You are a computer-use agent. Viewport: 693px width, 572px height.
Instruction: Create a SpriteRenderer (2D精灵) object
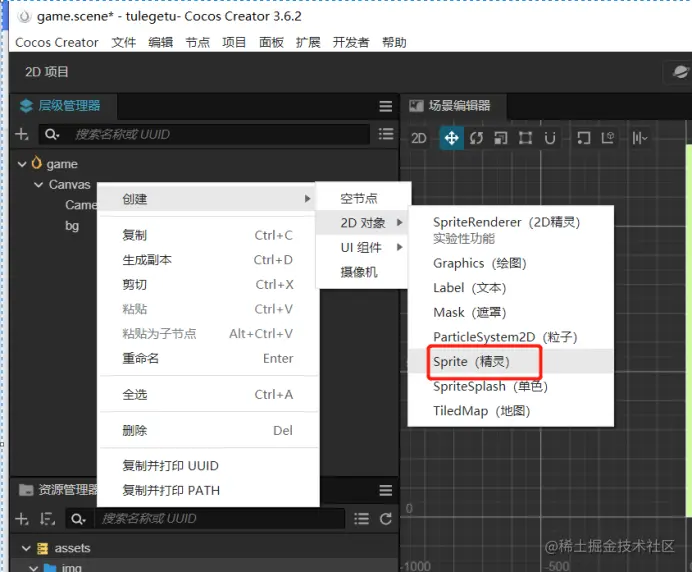point(510,230)
